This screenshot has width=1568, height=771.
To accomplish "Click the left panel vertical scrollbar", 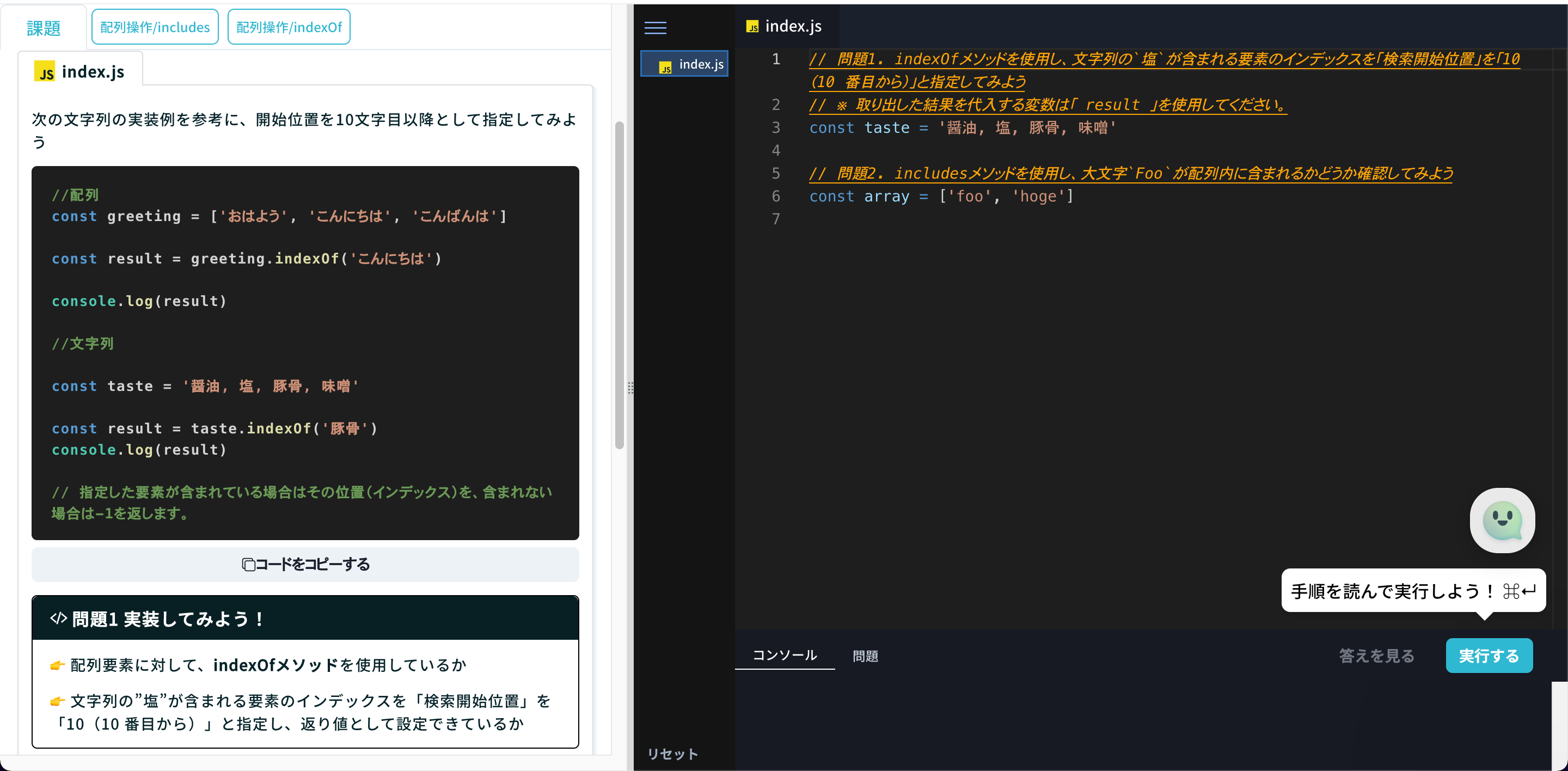I will pyautogui.click(x=619, y=286).
